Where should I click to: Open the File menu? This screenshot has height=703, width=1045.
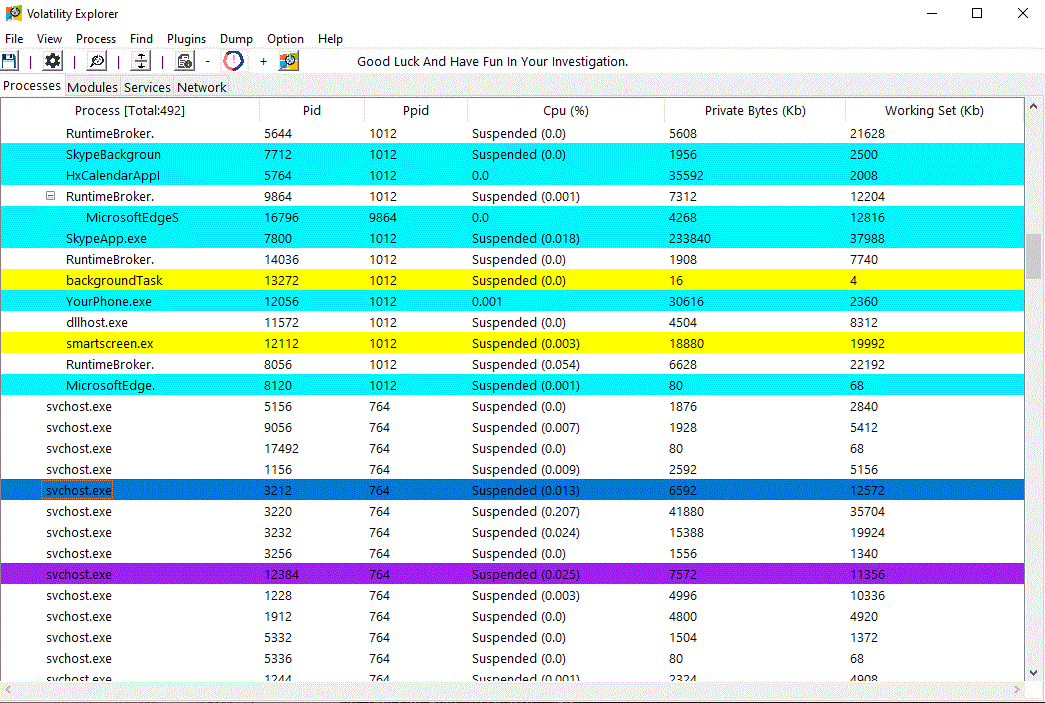(14, 39)
